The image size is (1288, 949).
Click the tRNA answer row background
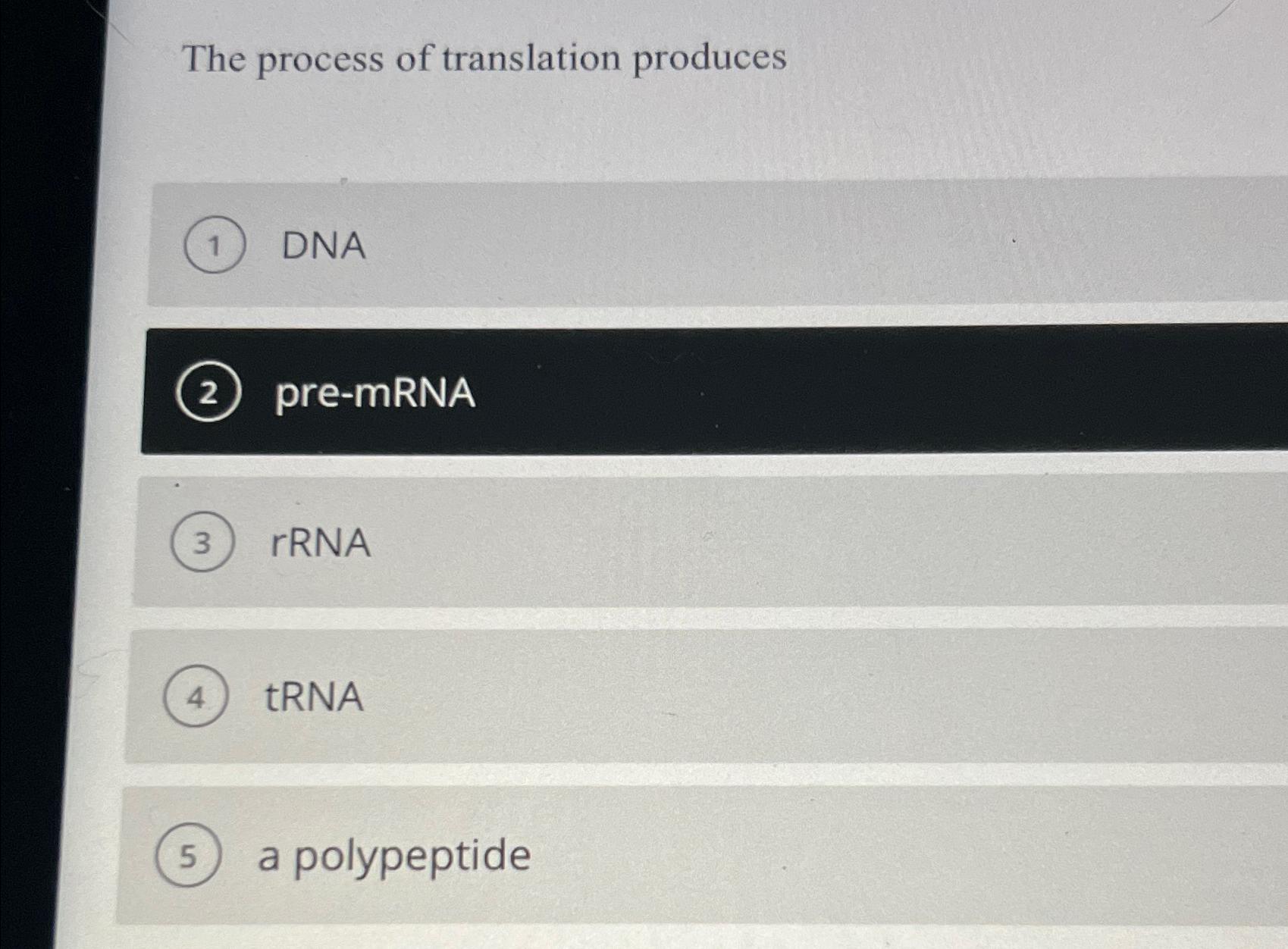pos(682,694)
